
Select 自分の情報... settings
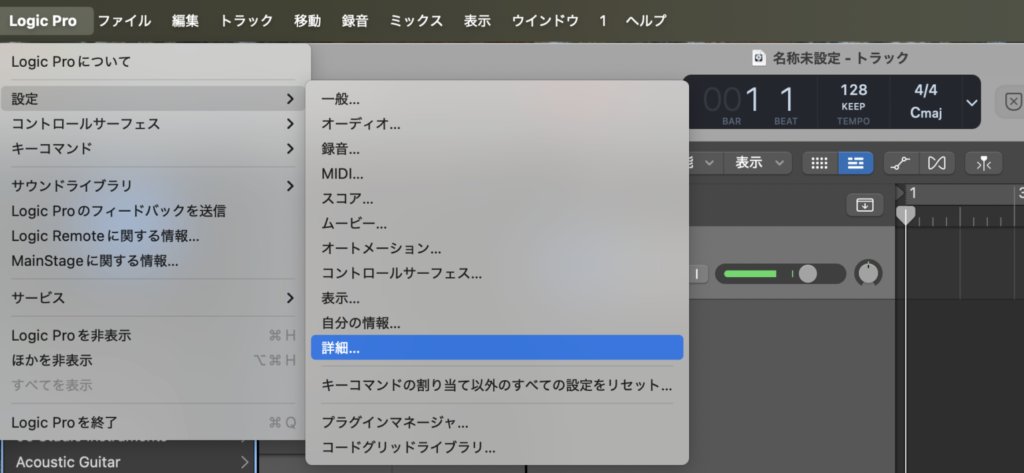pyautogui.click(x=497, y=323)
